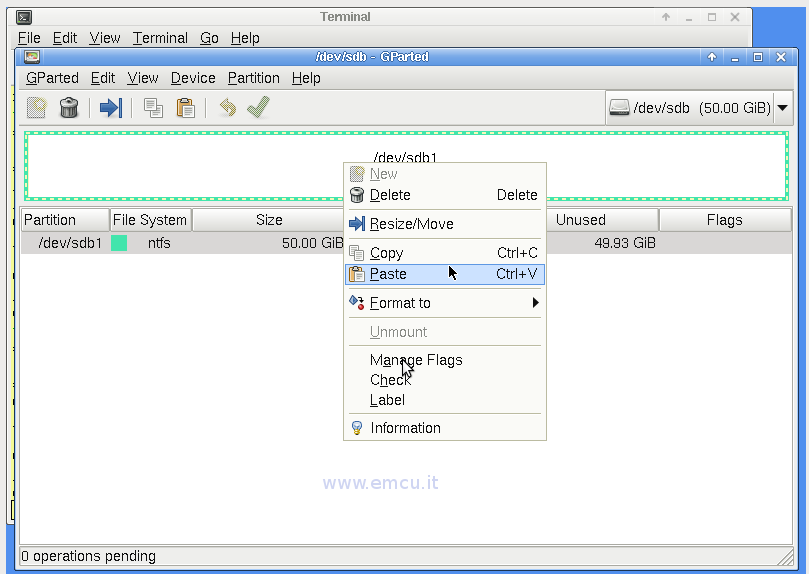Click the Partition column header
The width and height of the screenshot is (809, 574).
click(65, 220)
